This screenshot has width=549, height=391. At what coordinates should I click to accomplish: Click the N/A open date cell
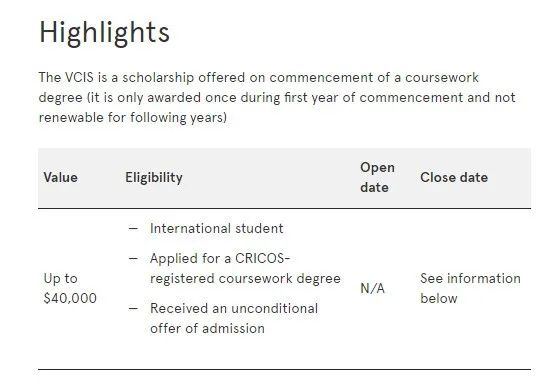(372, 288)
